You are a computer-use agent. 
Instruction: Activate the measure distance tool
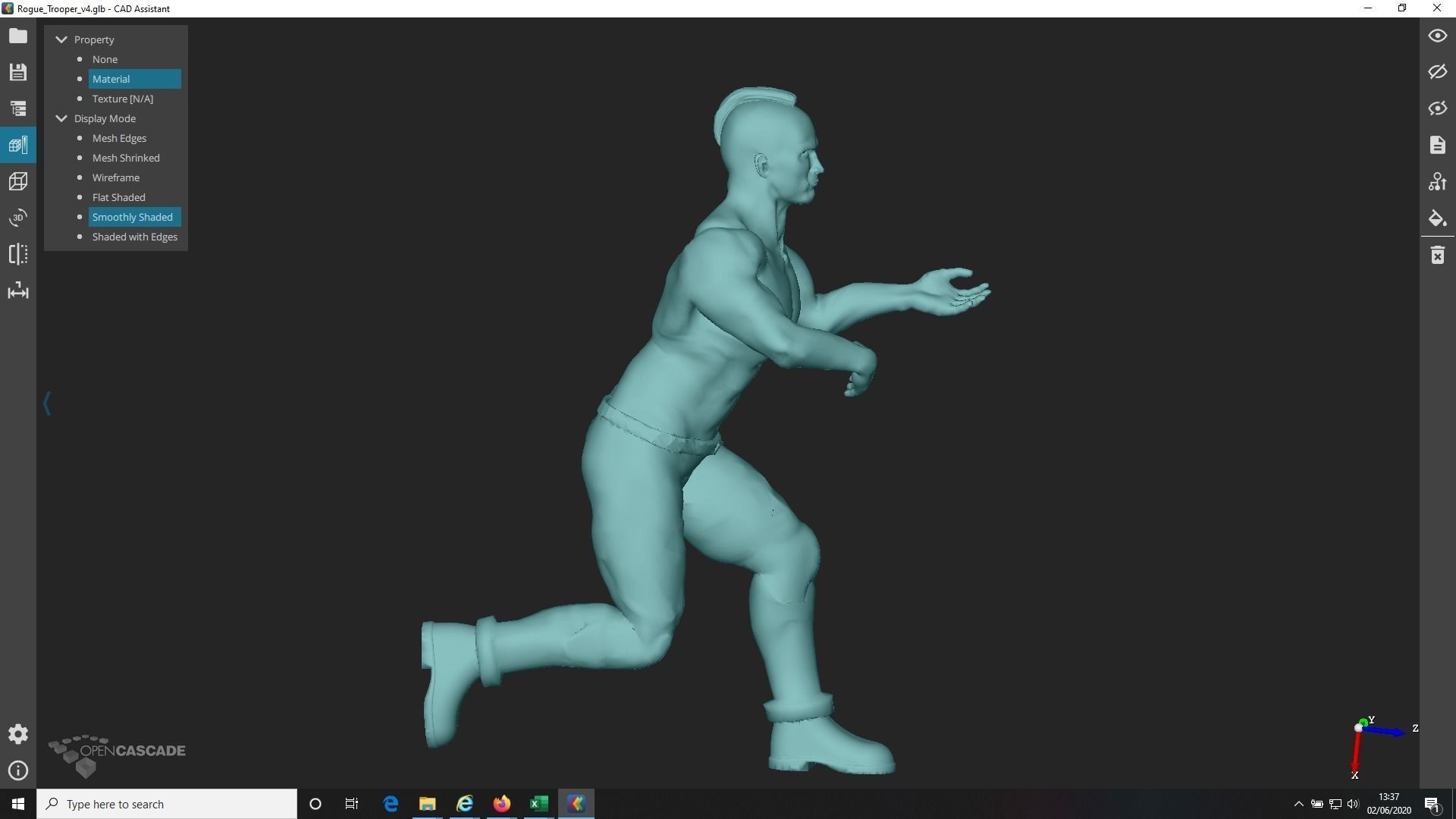(18, 291)
